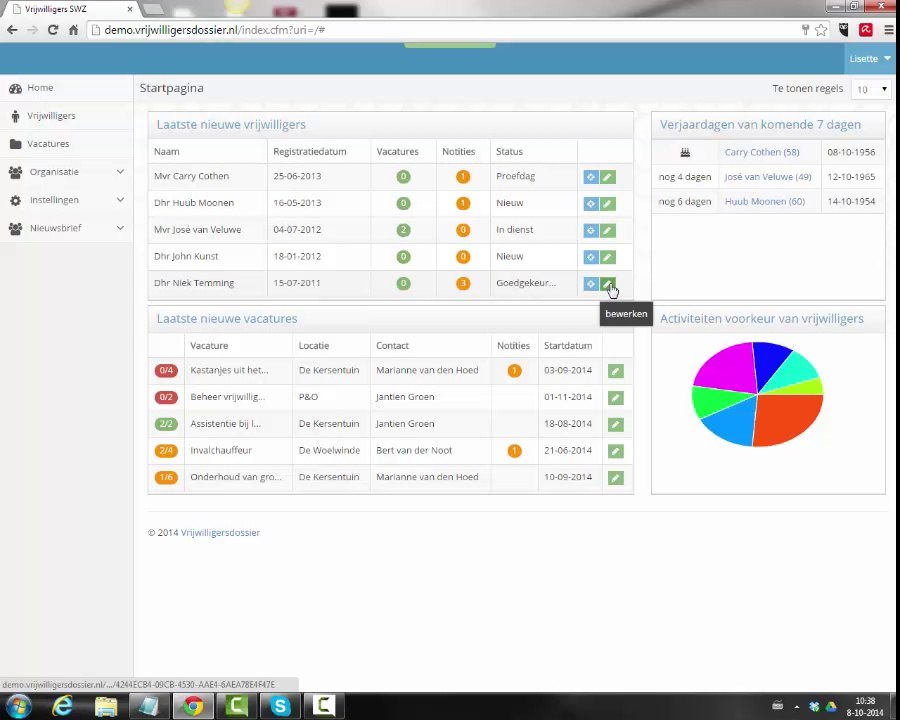
Task: Click the Registratiedatum column header
Action: [x=310, y=152]
